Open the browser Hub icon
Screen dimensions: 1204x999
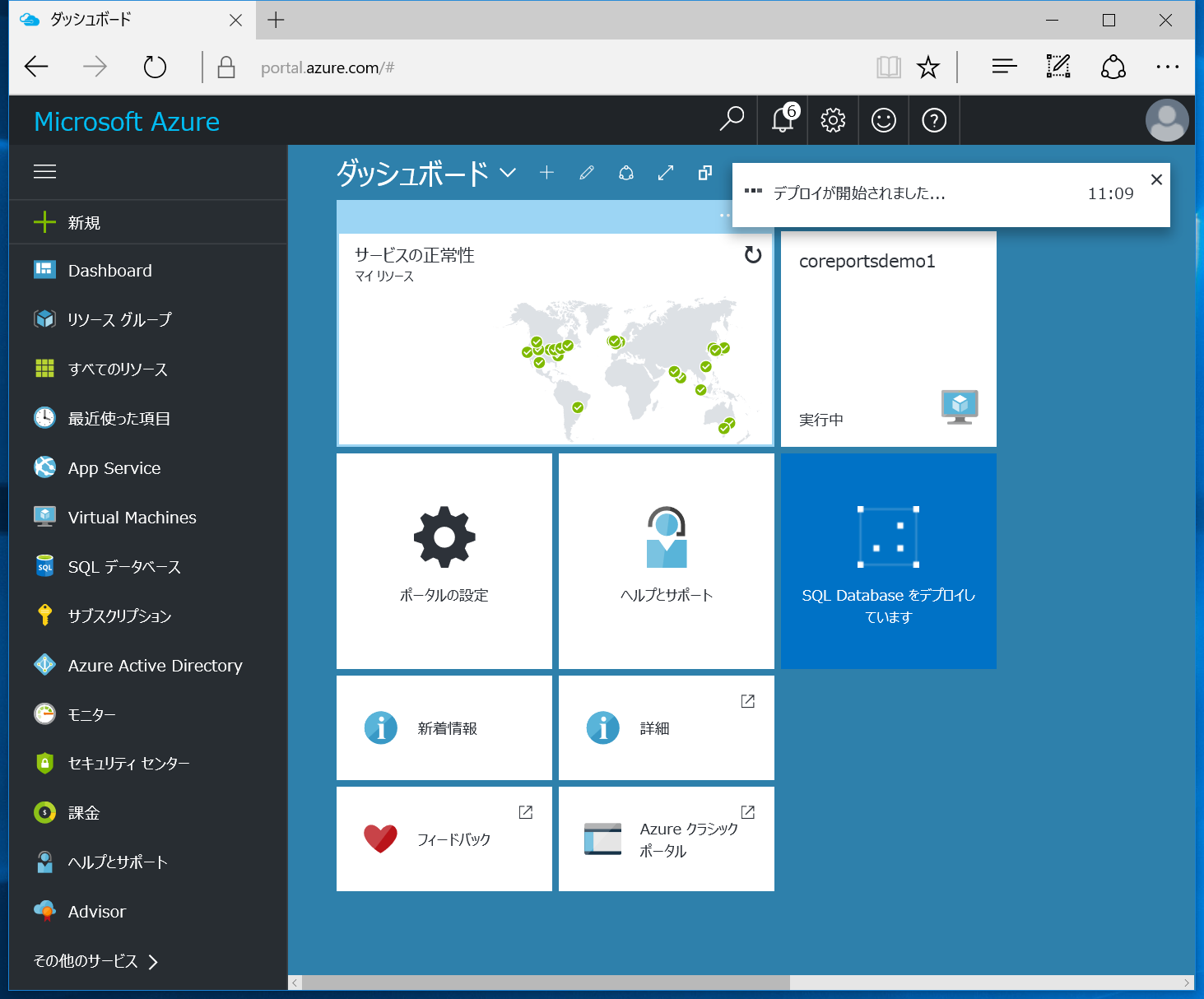click(1004, 67)
